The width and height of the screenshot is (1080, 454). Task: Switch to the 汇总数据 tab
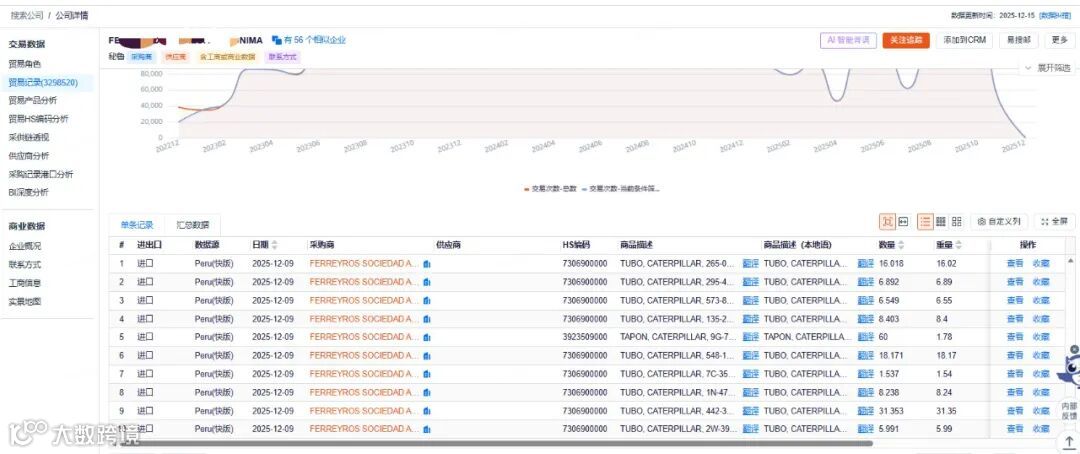(192, 225)
